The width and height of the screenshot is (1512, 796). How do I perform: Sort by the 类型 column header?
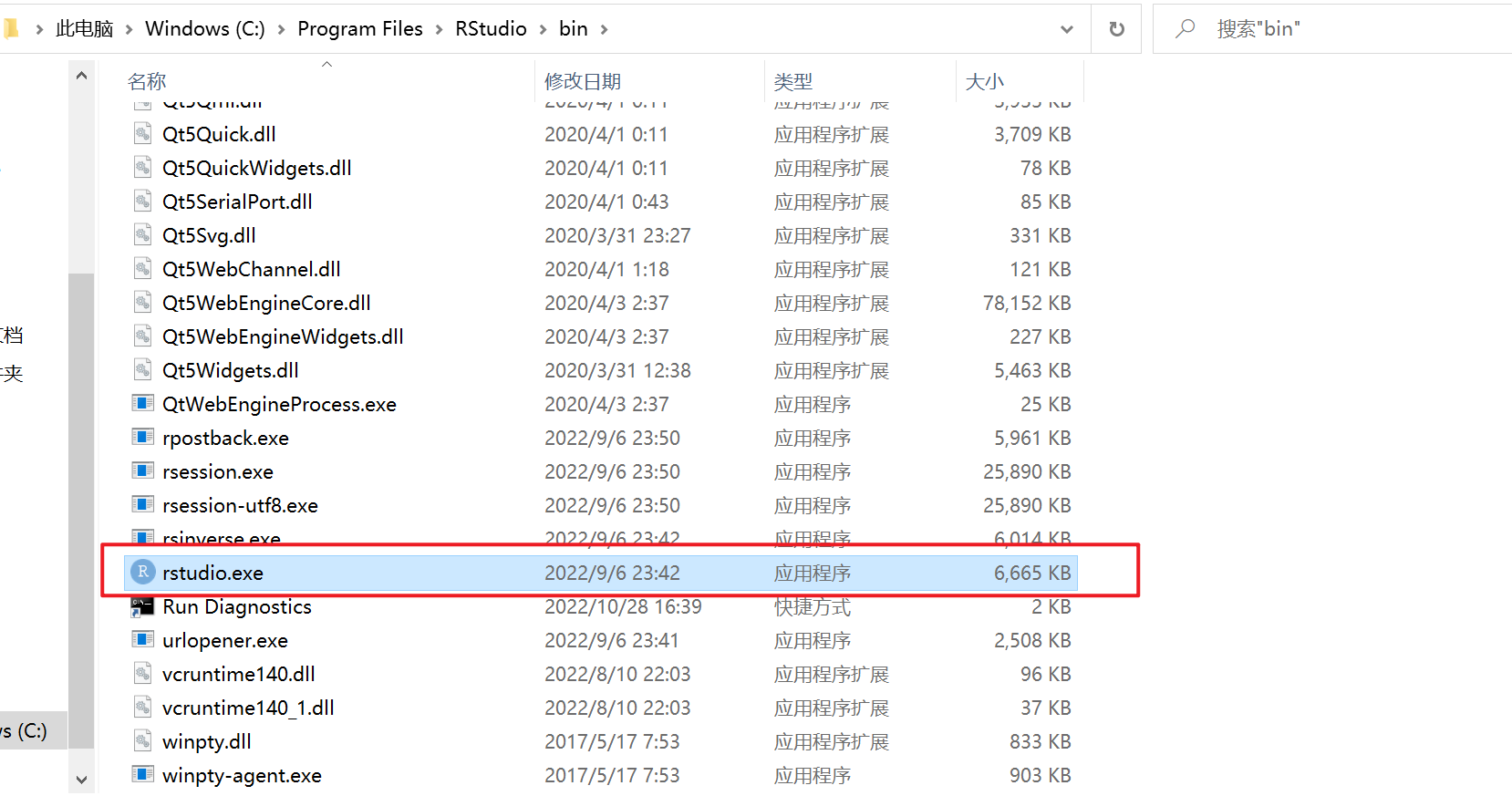[x=860, y=81]
